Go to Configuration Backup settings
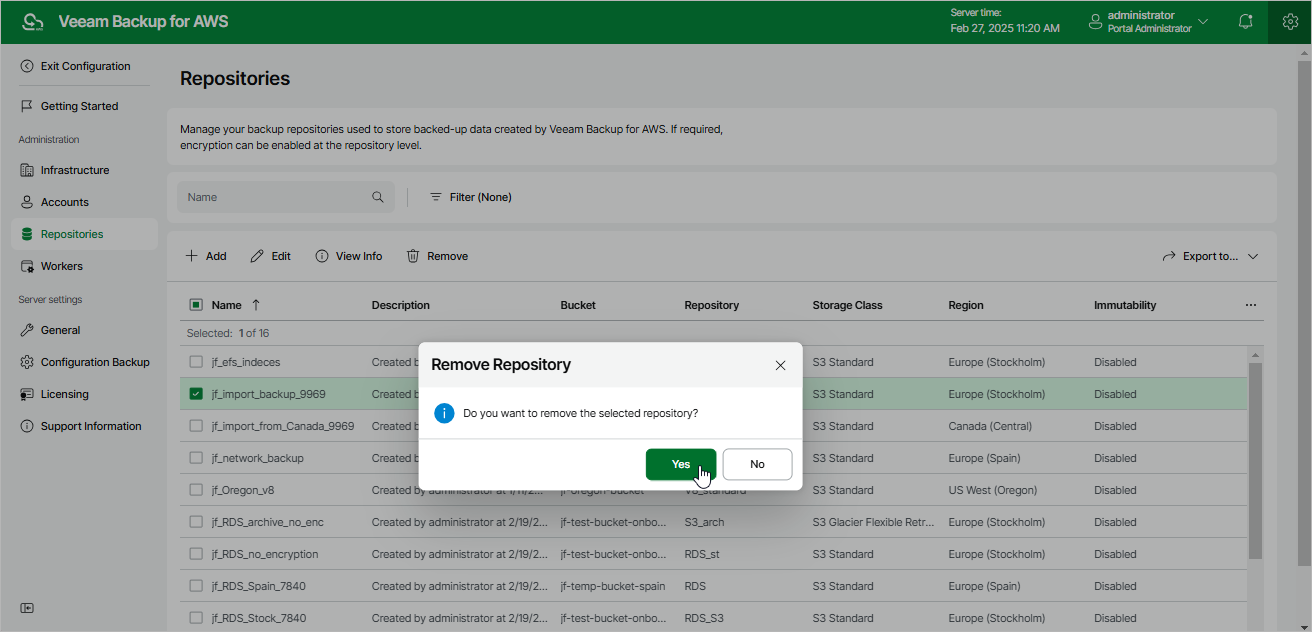The height and width of the screenshot is (632, 1312). click(95, 362)
